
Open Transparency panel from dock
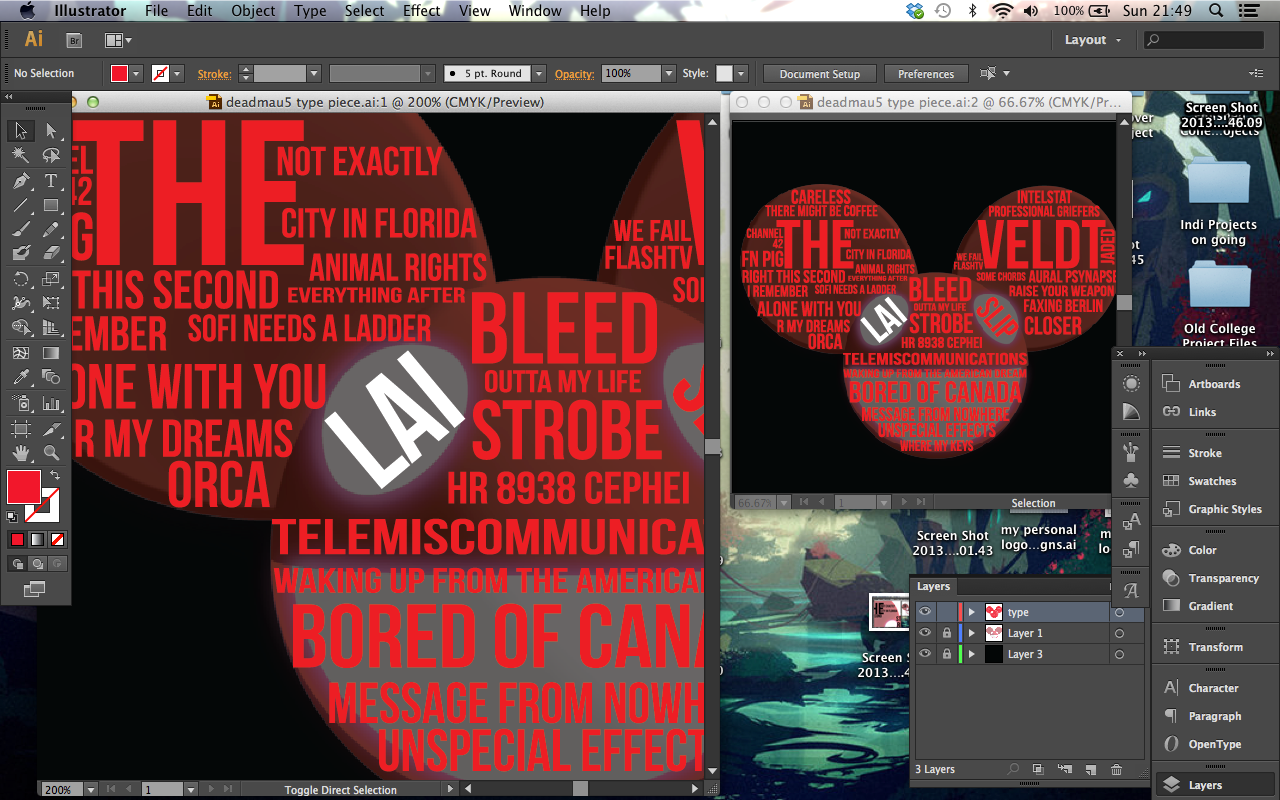point(1223,578)
